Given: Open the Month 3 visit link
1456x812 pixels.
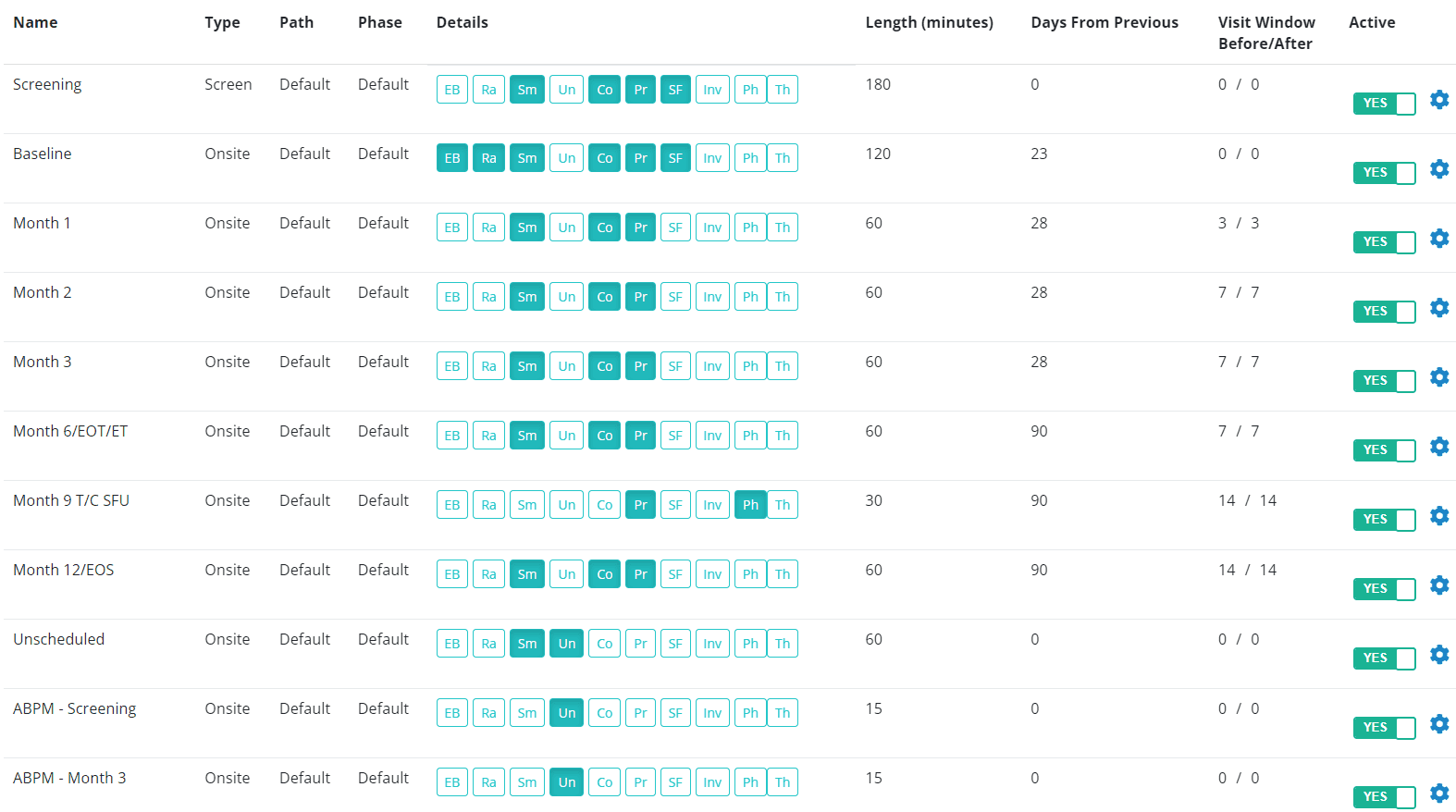Looking at the screenshot, I should click(x=42, y=362).
